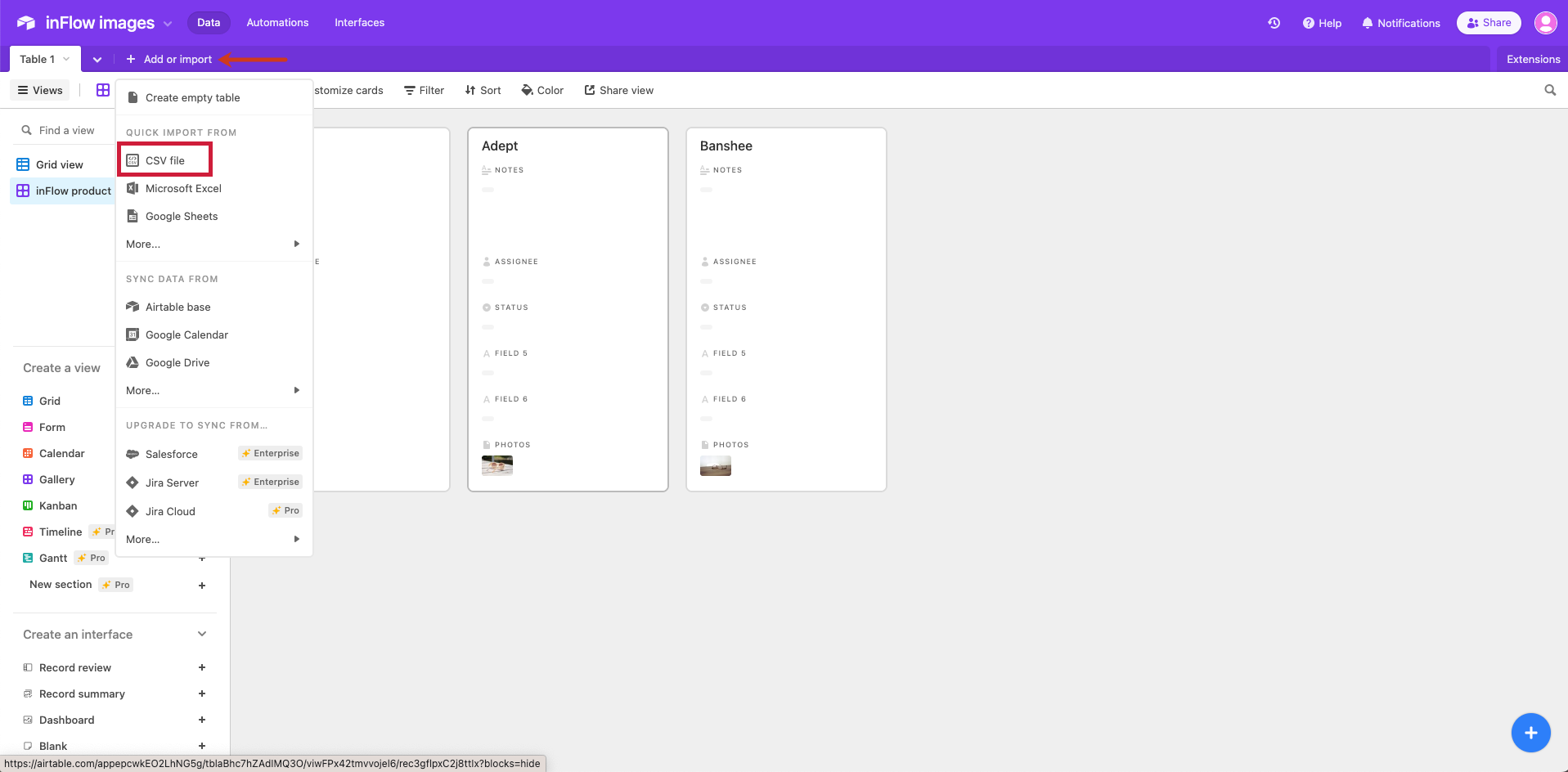Open the Sort options

pos(483,90)
